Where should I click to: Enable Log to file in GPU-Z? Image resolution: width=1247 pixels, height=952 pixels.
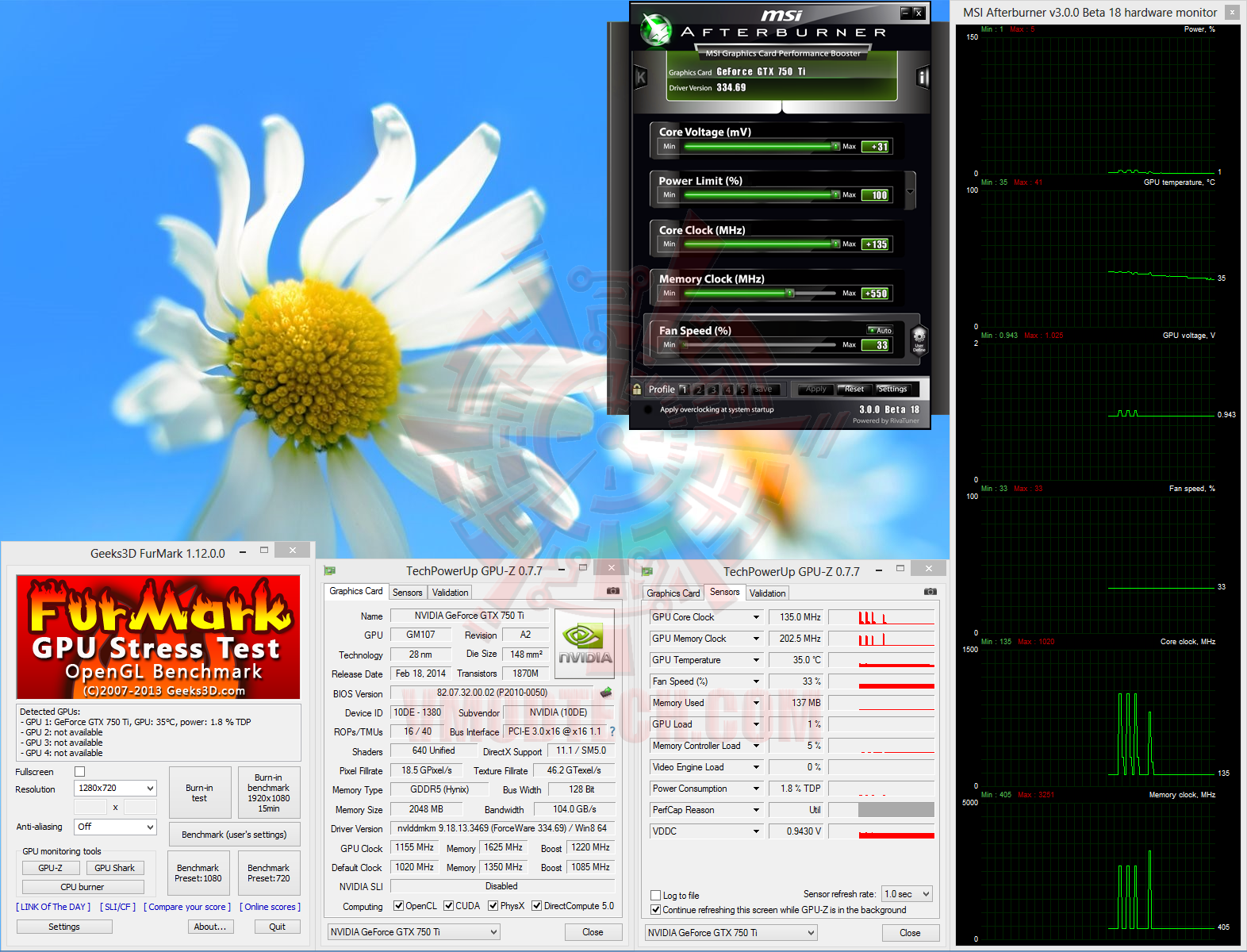[656, 896]
